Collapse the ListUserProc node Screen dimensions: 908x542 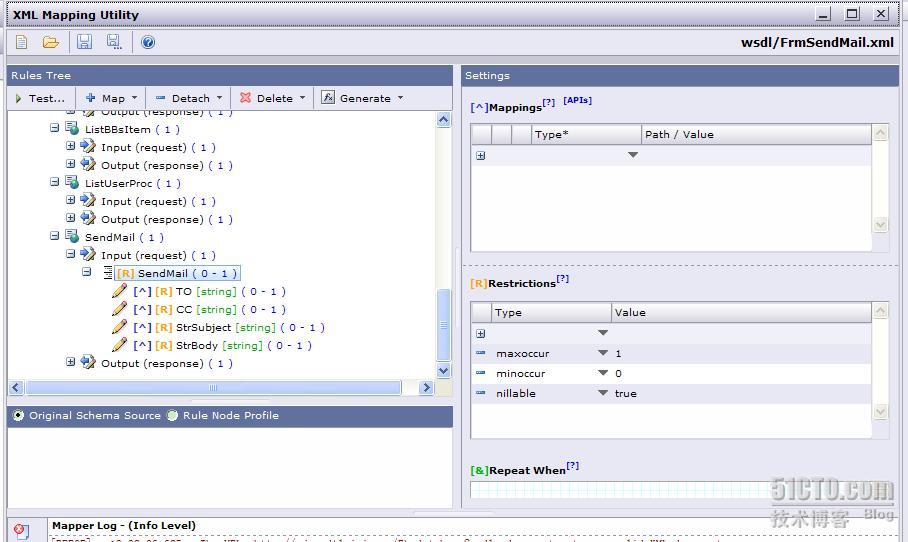coord(54,182)
